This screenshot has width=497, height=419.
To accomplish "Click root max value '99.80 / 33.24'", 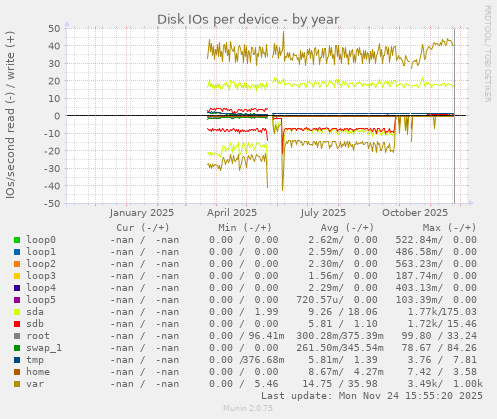I will (x=439, y=336).
